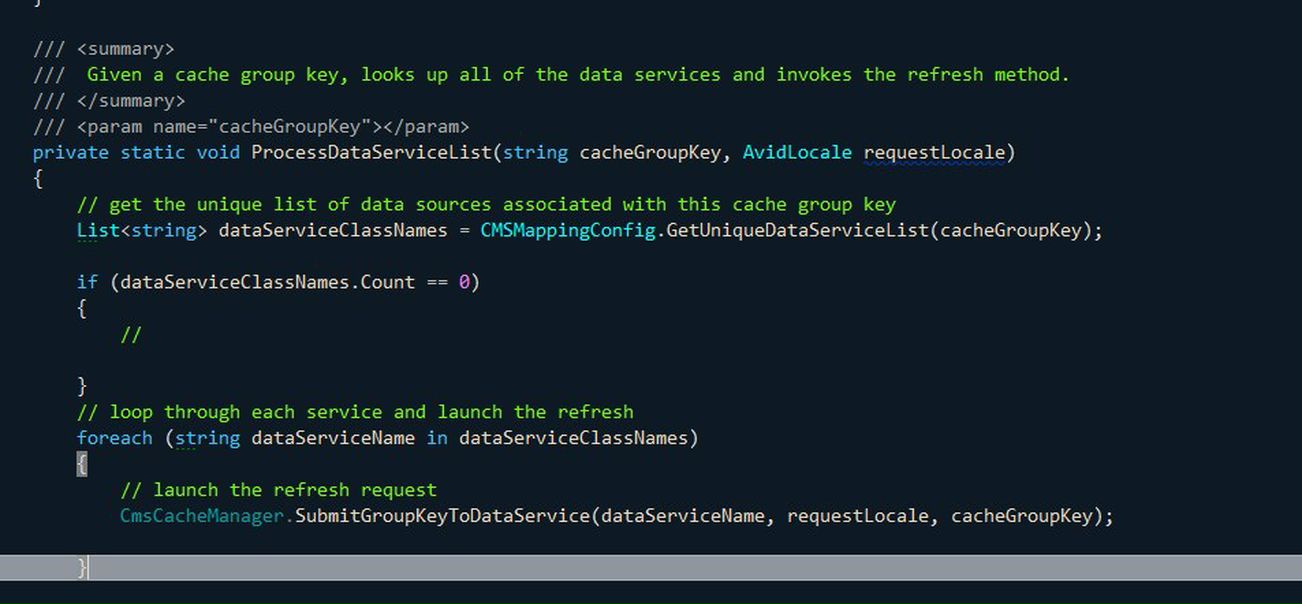Click the squiggly-underlined requestLocale parameter
The width and height of the screenshot is (1302, 604).
pos(934,152)
